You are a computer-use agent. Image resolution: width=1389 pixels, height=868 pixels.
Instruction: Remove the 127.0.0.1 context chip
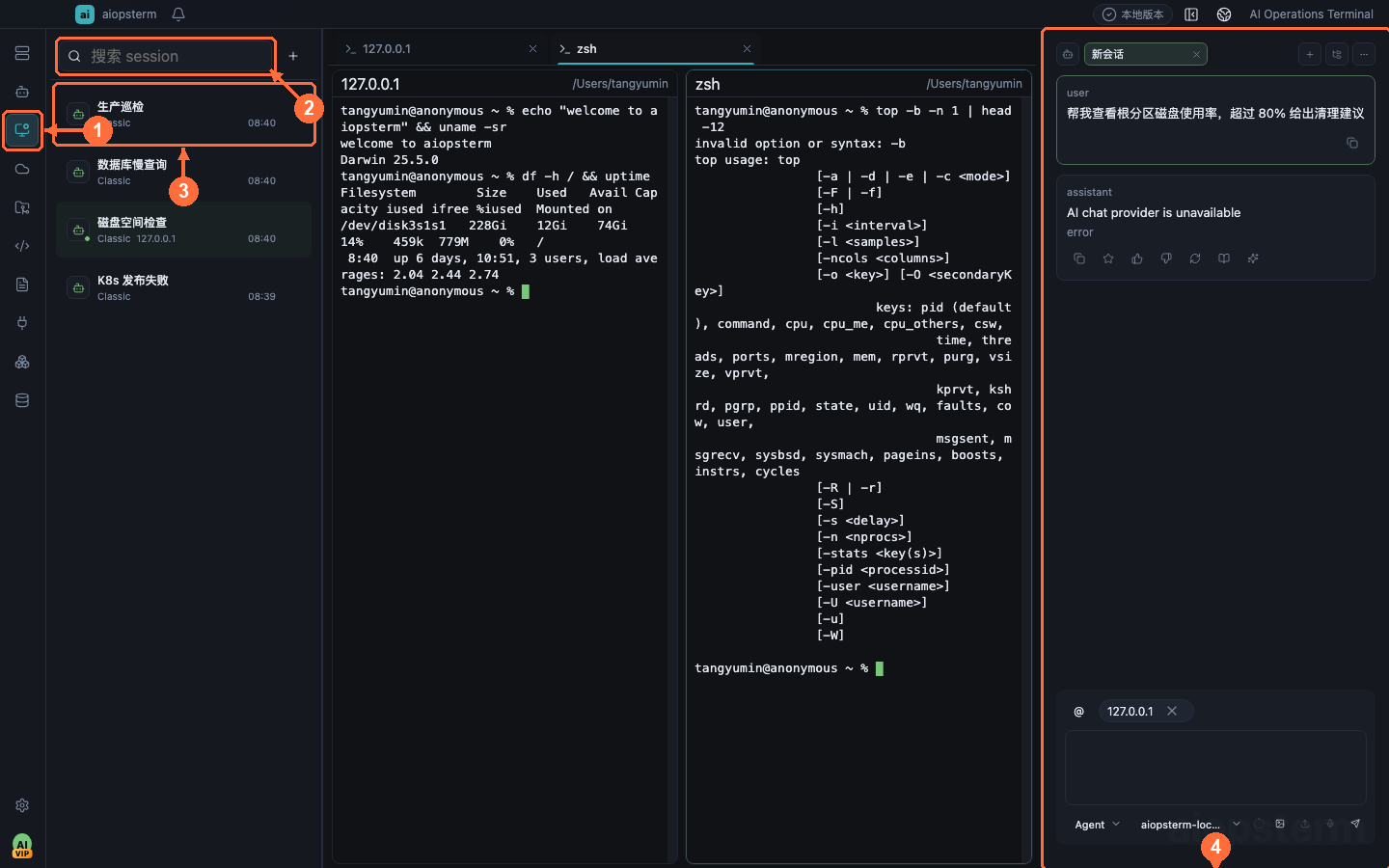pyautogui.click(x=1172, y=711)
